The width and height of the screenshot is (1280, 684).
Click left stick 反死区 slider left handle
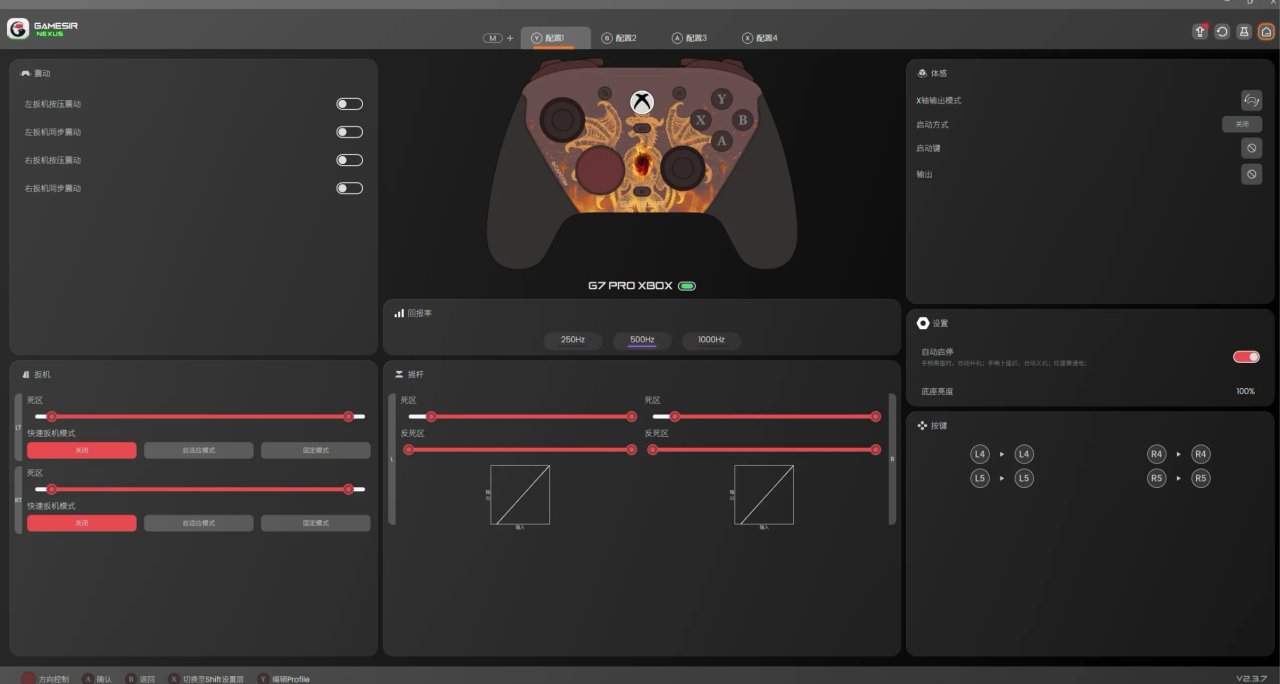pyautogui.click(x=408, y=450)
